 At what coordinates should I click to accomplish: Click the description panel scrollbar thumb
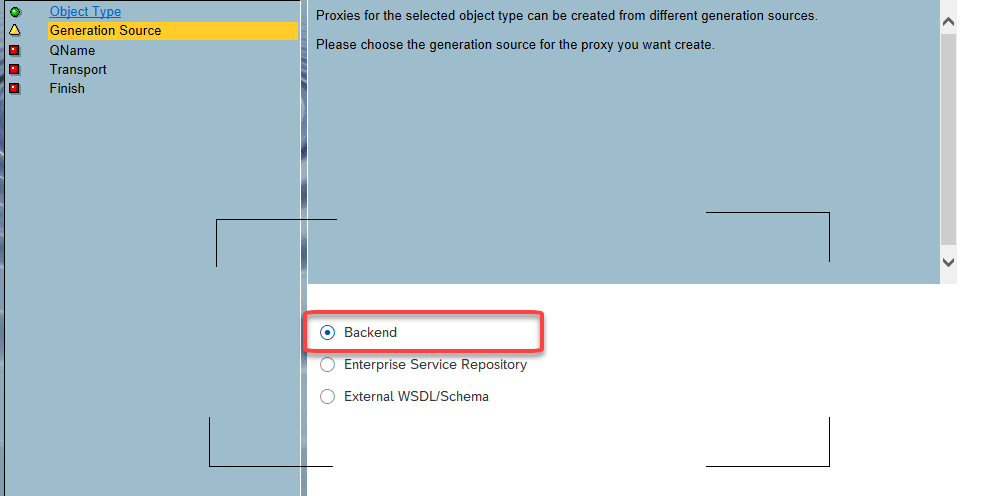948,138
